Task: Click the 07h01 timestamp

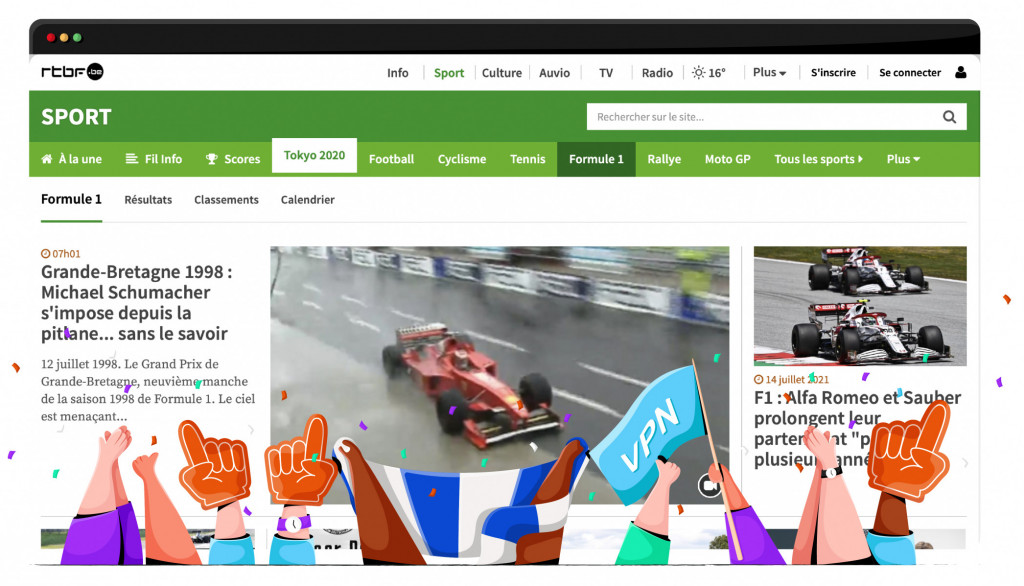Action: coord(61,253)
